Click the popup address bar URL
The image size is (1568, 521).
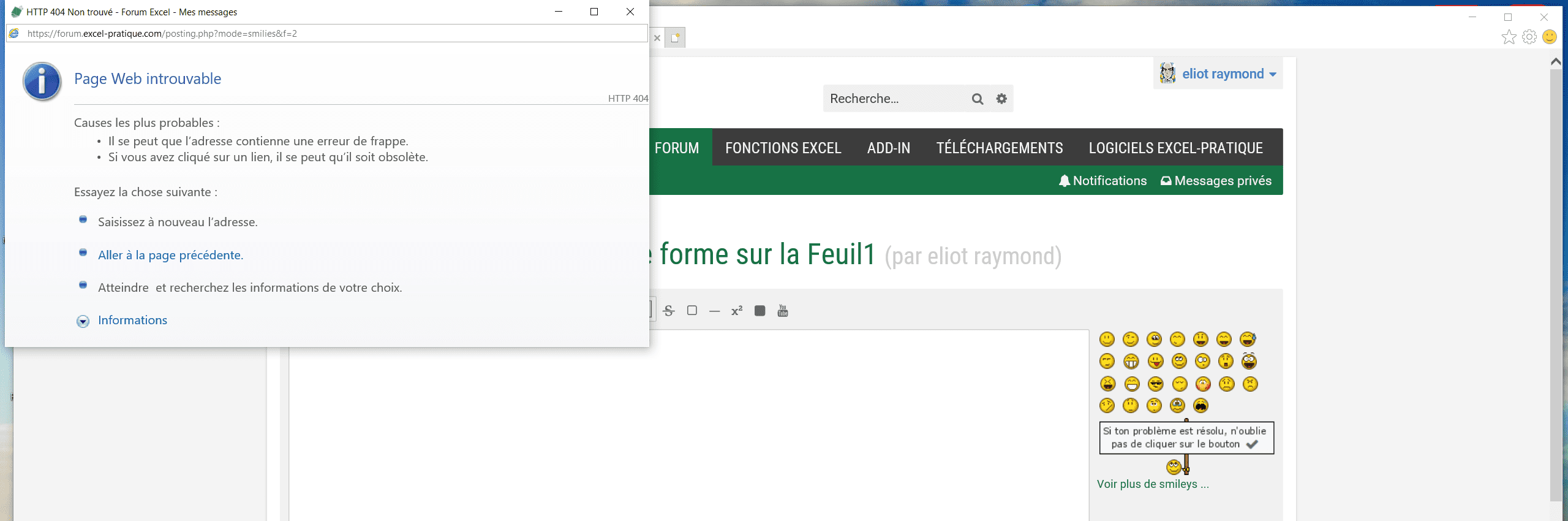point(162,34)
